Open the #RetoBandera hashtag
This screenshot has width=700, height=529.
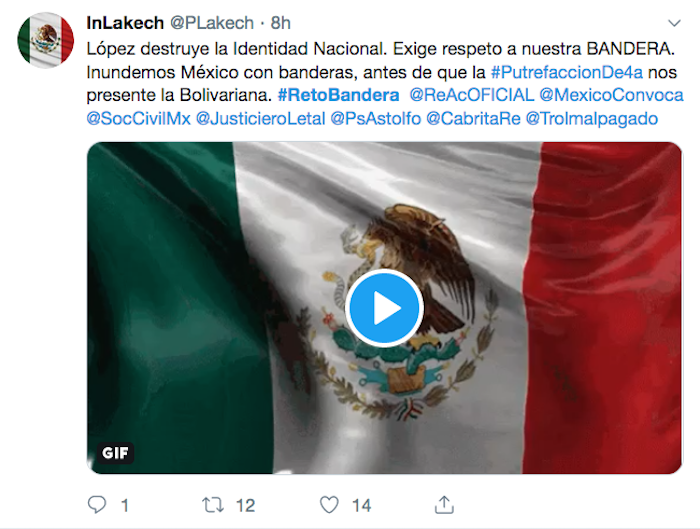pyautogui.click(x=338, y=95)
